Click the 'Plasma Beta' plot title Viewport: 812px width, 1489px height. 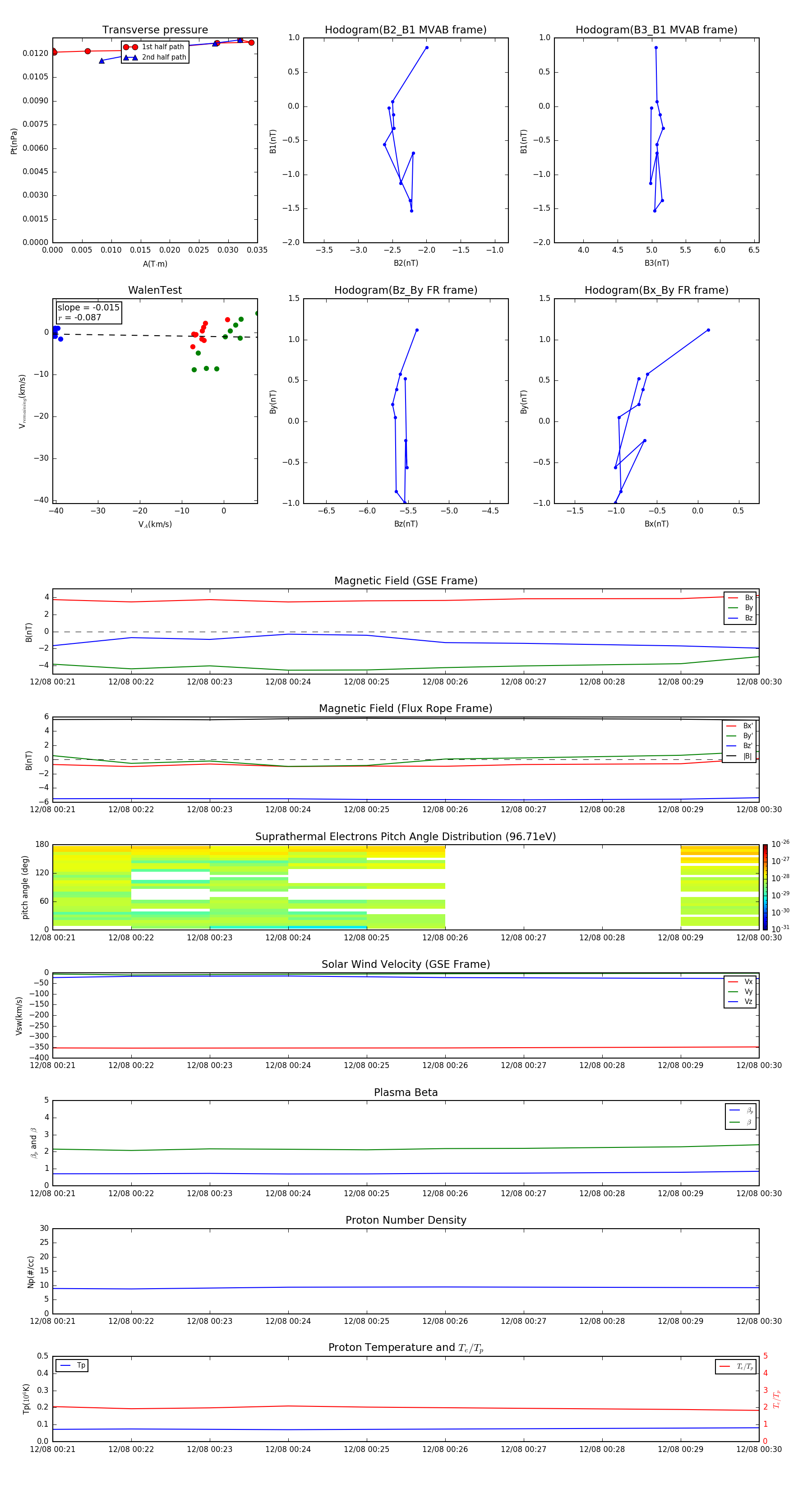coord(406,1093)
